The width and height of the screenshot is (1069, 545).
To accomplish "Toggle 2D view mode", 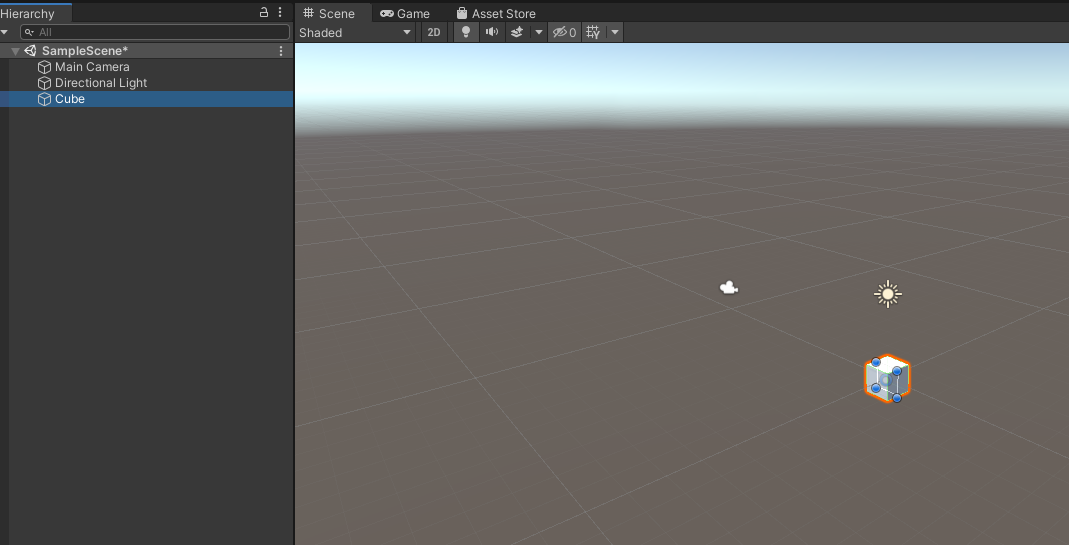I will (x=434, y=32).
